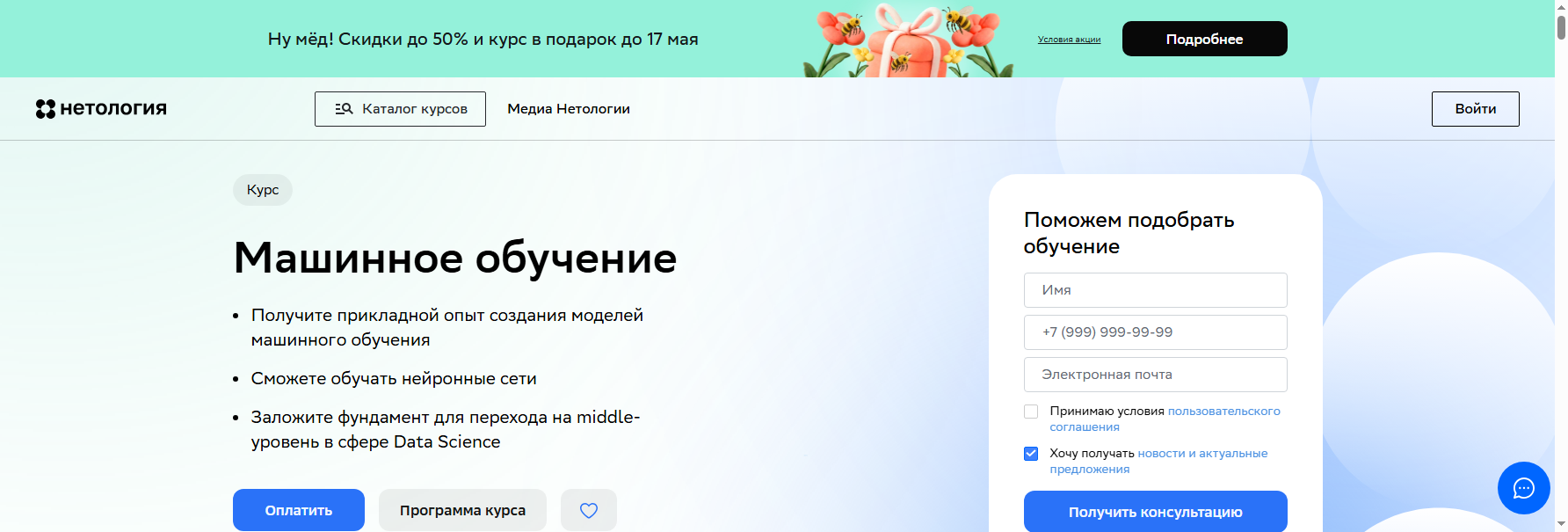Screen dimensions: 1568x532
Task: Focus the phone number field
Action: click(1155, 332)
